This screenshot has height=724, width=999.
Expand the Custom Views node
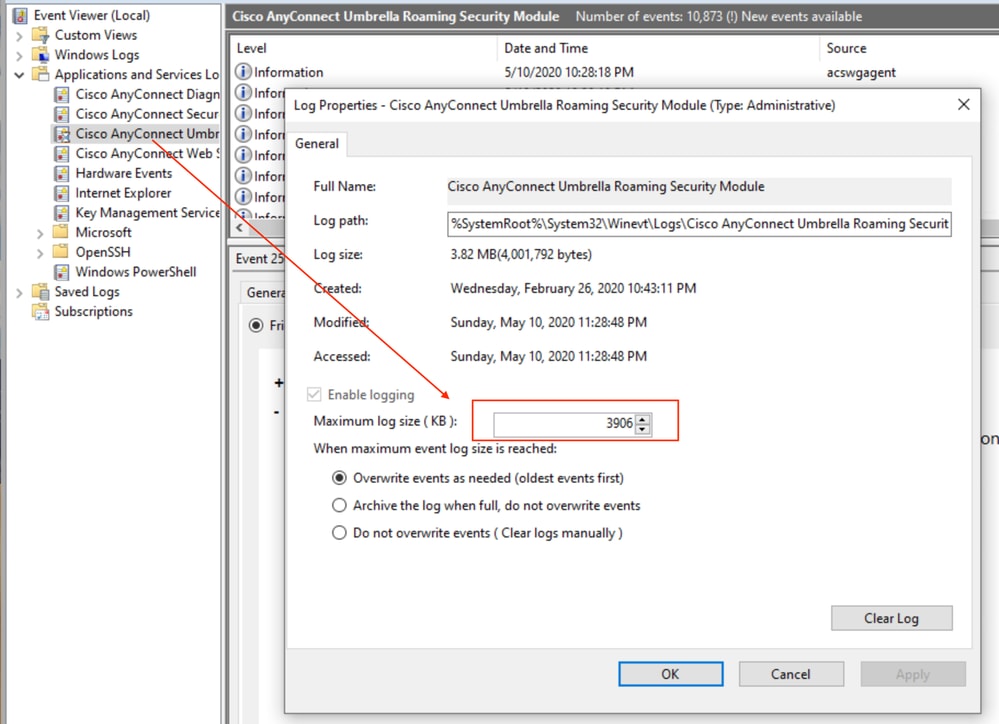pos(19,36)
